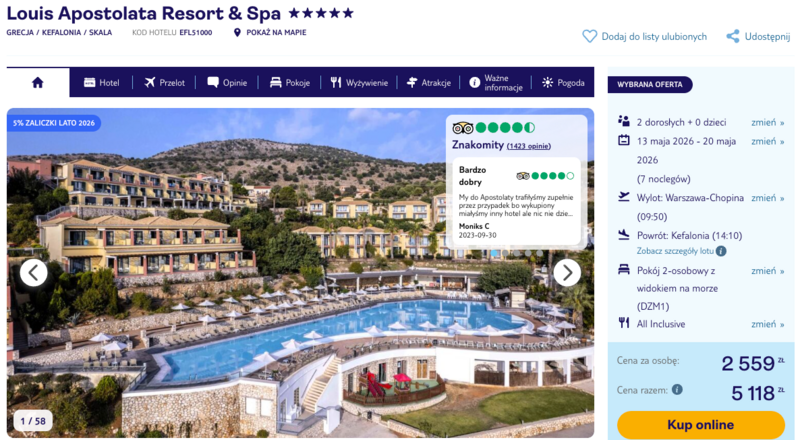Open Zobacz szczegóły lotu link
The height and width of the screenshot is (440, 800).
pos(675,251)
